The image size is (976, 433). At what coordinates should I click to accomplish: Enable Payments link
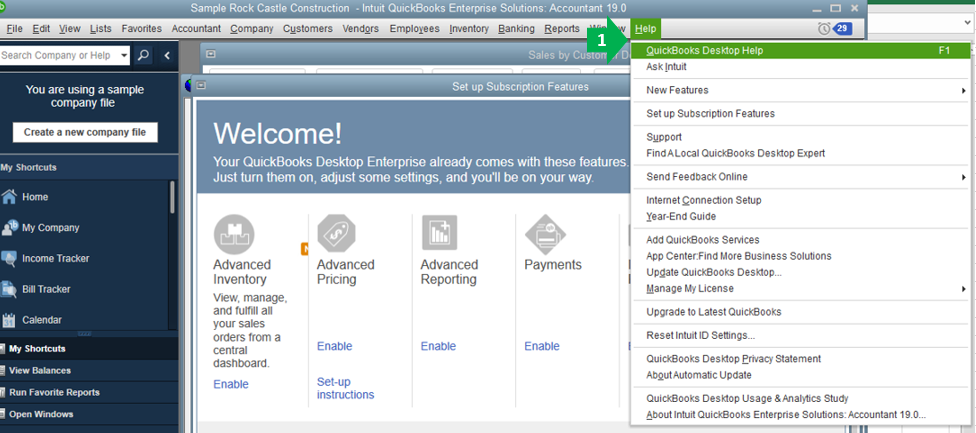[542, 346]
